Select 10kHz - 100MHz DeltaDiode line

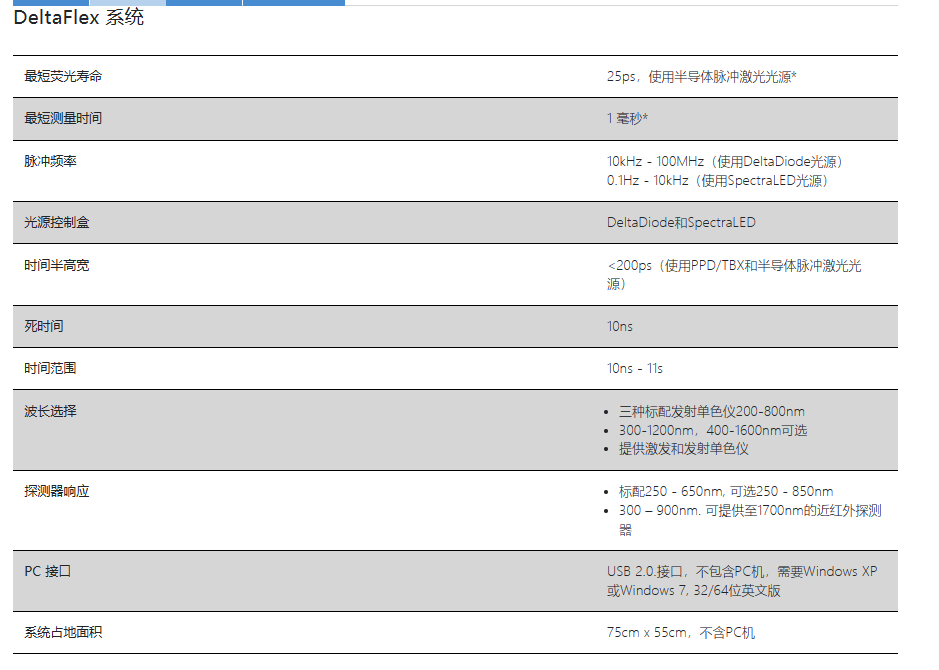tap(725, 162)
